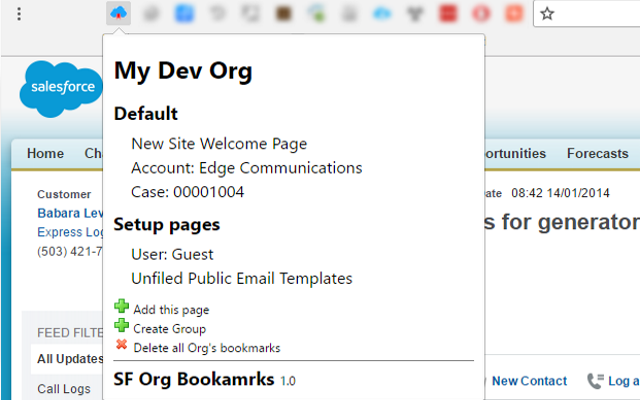Click the SF Org Bookamrks footer title
640x400 pixels.
(x=194, y=379)
